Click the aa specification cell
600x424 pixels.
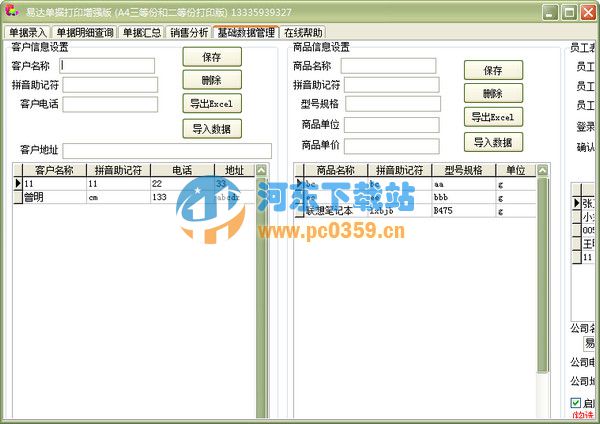click(464, 184)
